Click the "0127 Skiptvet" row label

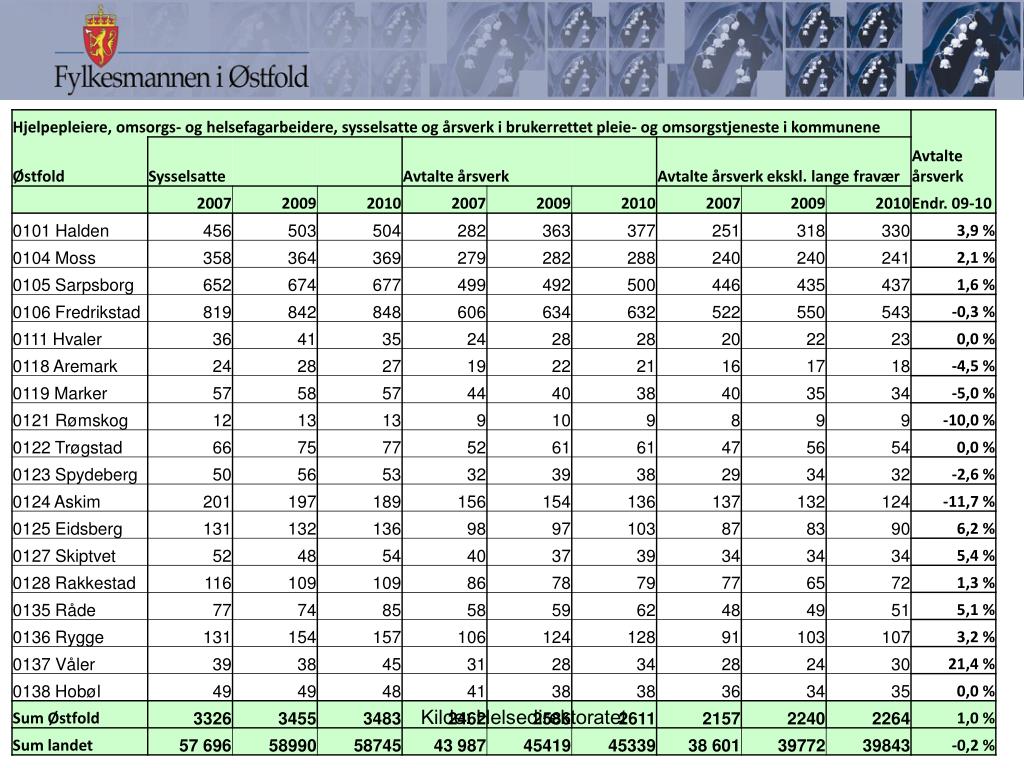(x=64, y=556)
